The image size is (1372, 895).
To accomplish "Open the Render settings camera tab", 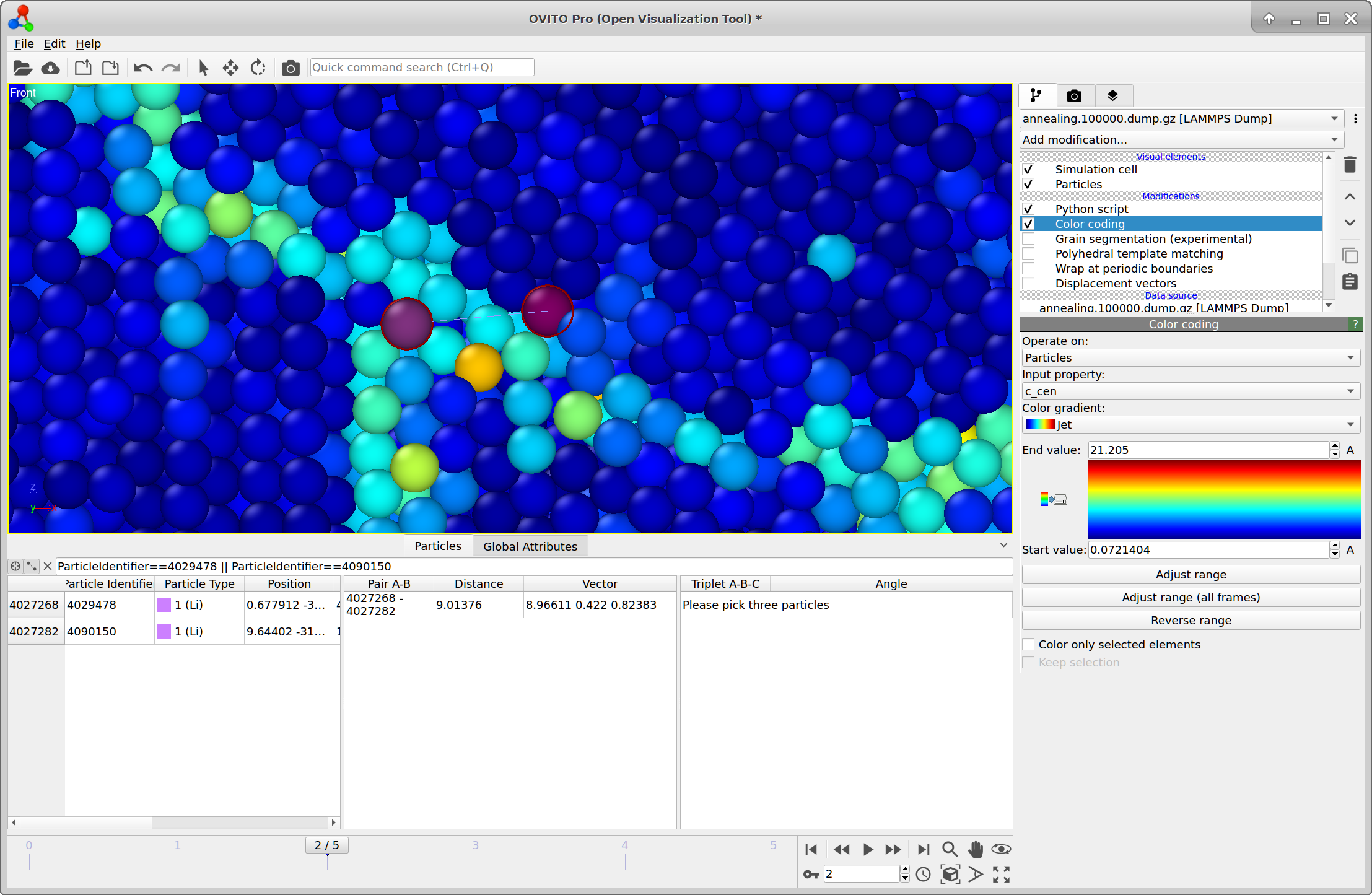I will pyautogui.click(x=1074, y=96).
